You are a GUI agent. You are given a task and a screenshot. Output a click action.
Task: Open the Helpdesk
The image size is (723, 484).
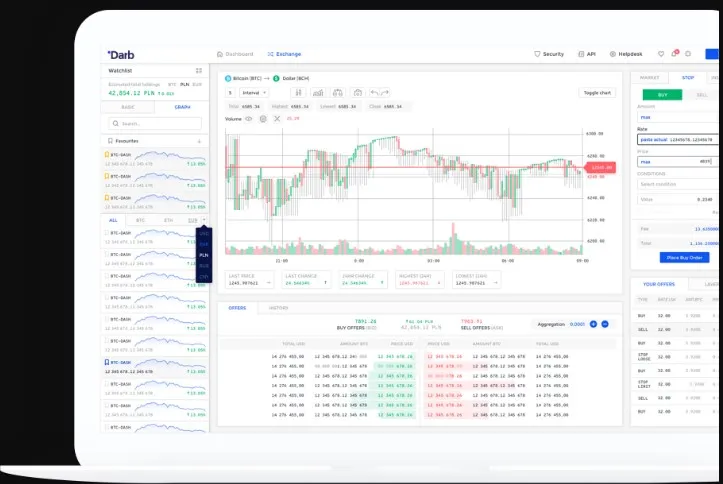coord(626,54)
